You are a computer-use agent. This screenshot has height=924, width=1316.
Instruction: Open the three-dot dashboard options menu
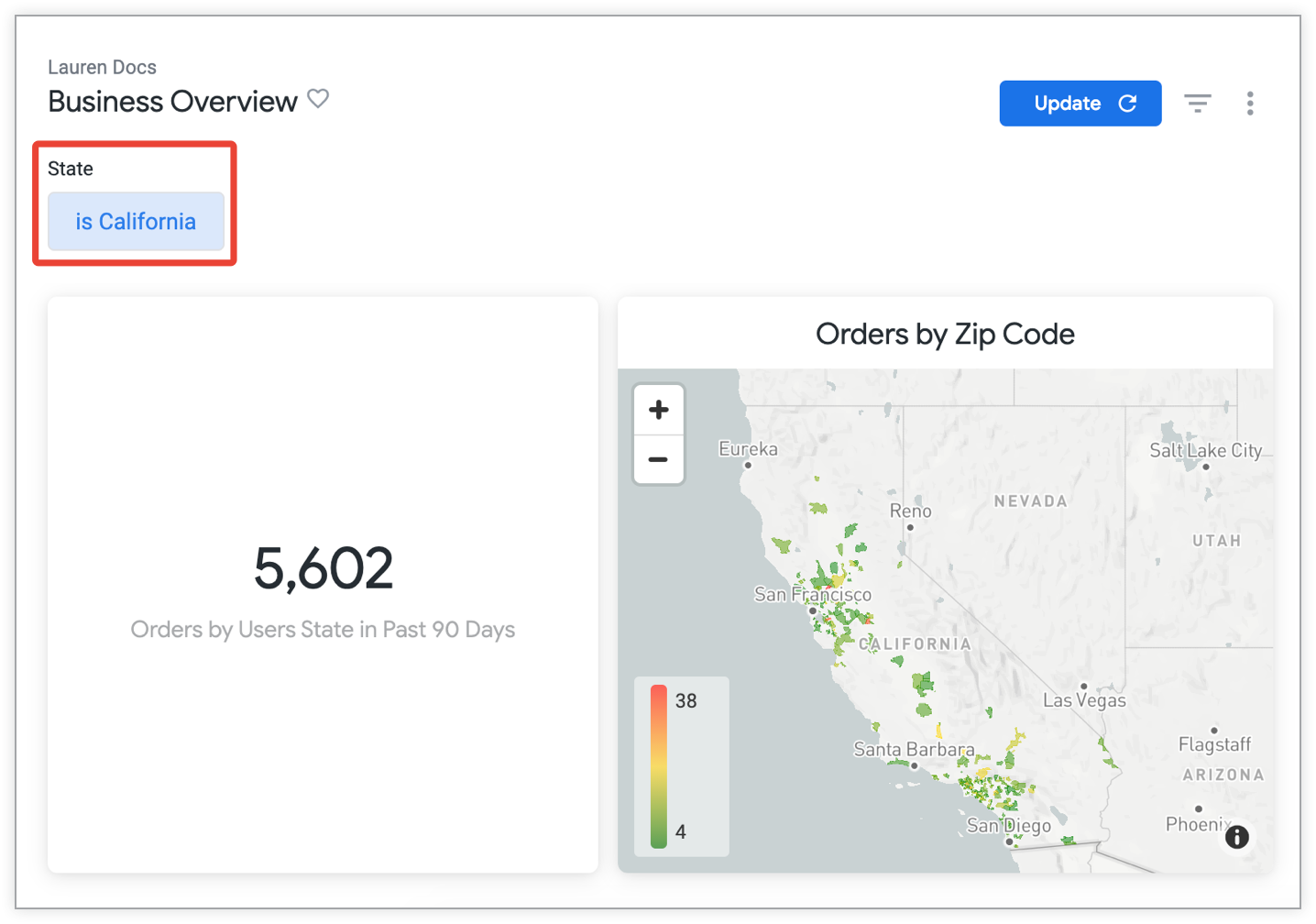pyautogui.click(x=1250, y=103)
